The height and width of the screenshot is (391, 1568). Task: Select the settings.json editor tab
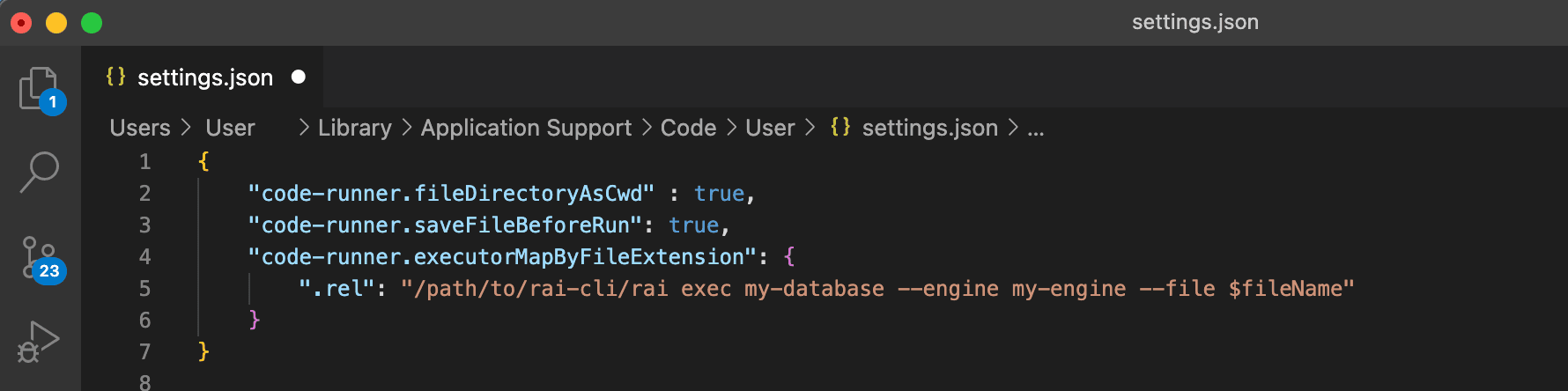[204, 77]
